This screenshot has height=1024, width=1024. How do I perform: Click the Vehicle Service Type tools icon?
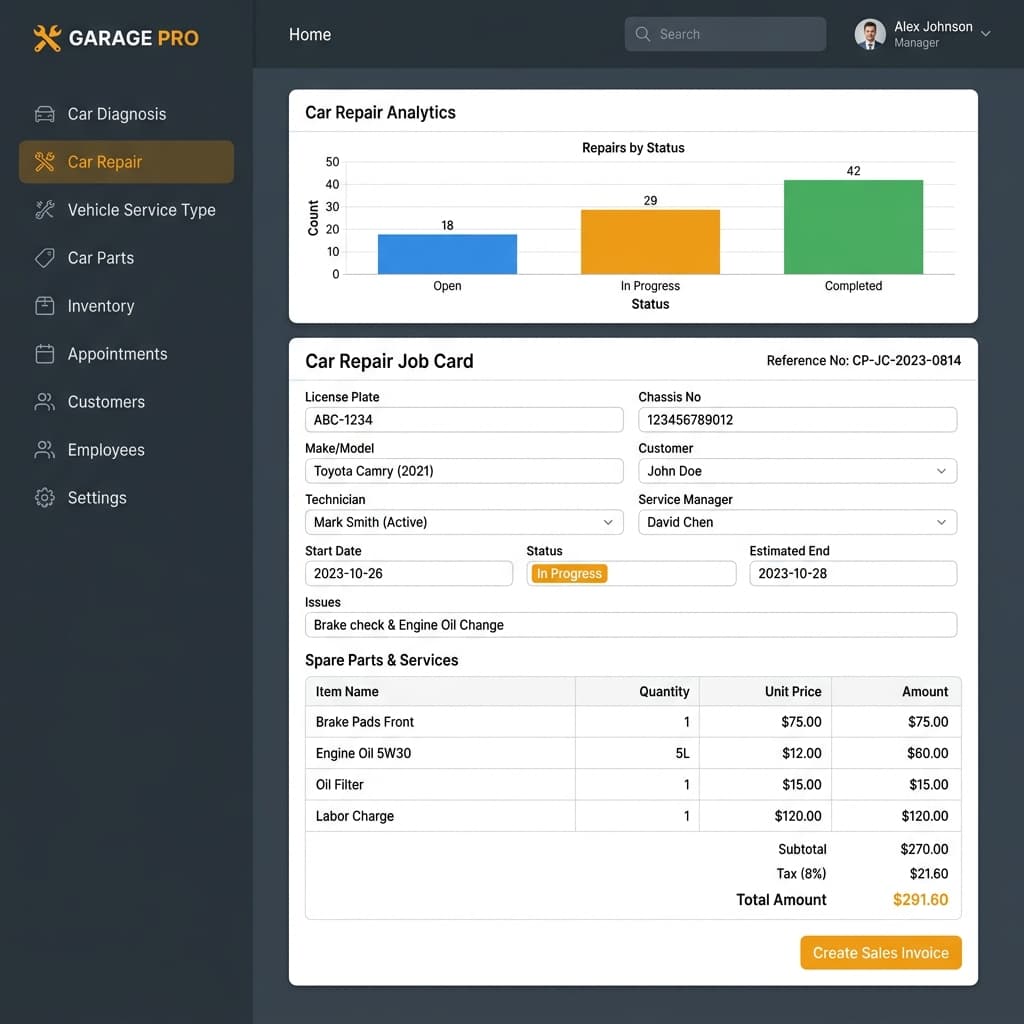(44, 210)
